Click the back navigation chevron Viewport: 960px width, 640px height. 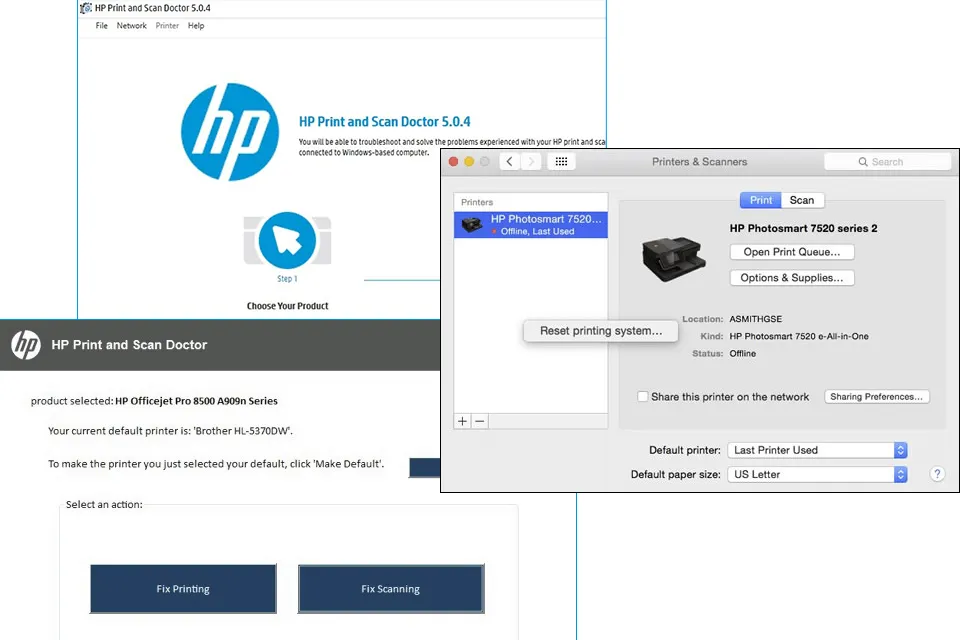[x=509, y=161]
